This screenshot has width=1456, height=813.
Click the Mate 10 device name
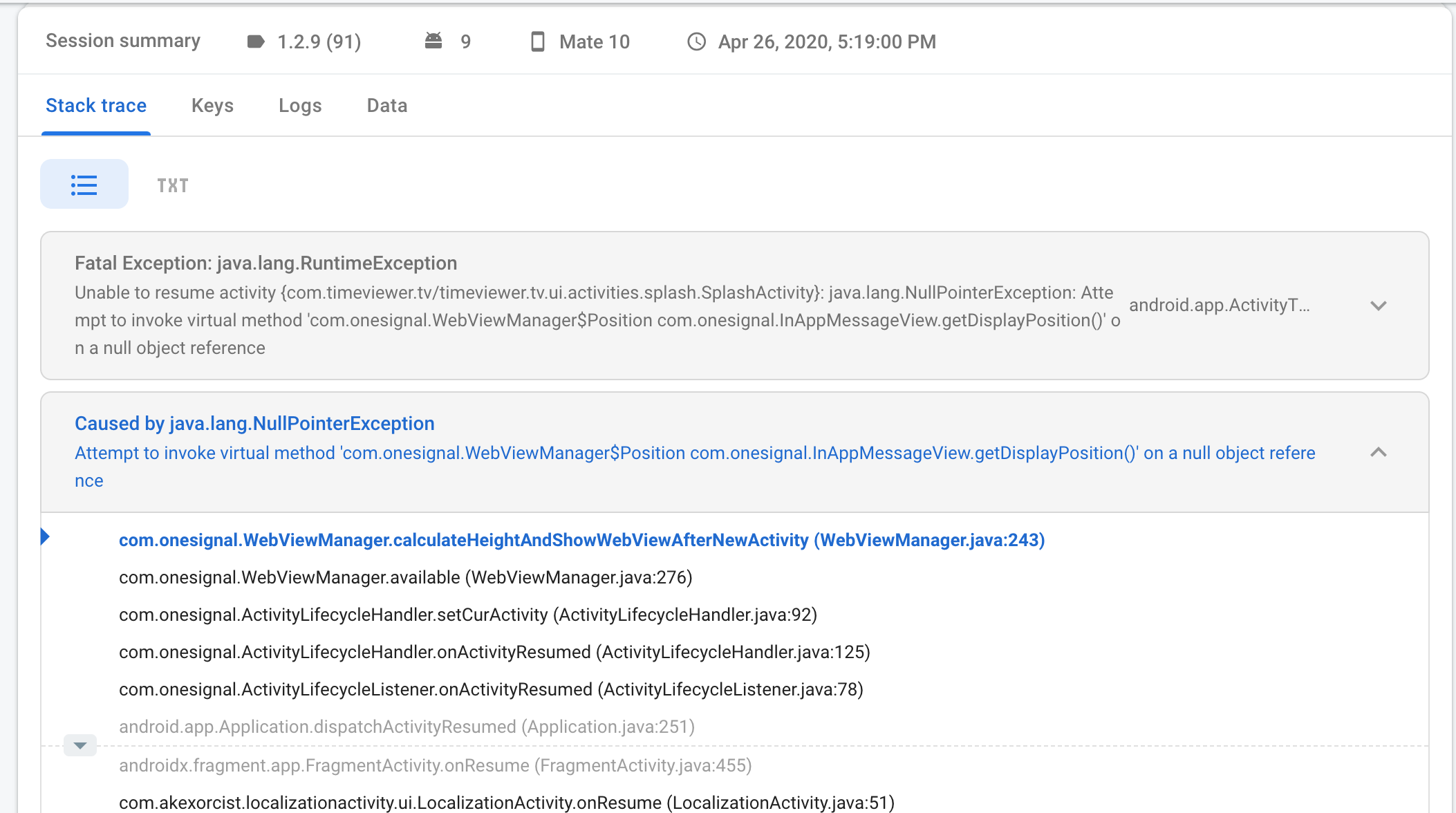point(595,41)
